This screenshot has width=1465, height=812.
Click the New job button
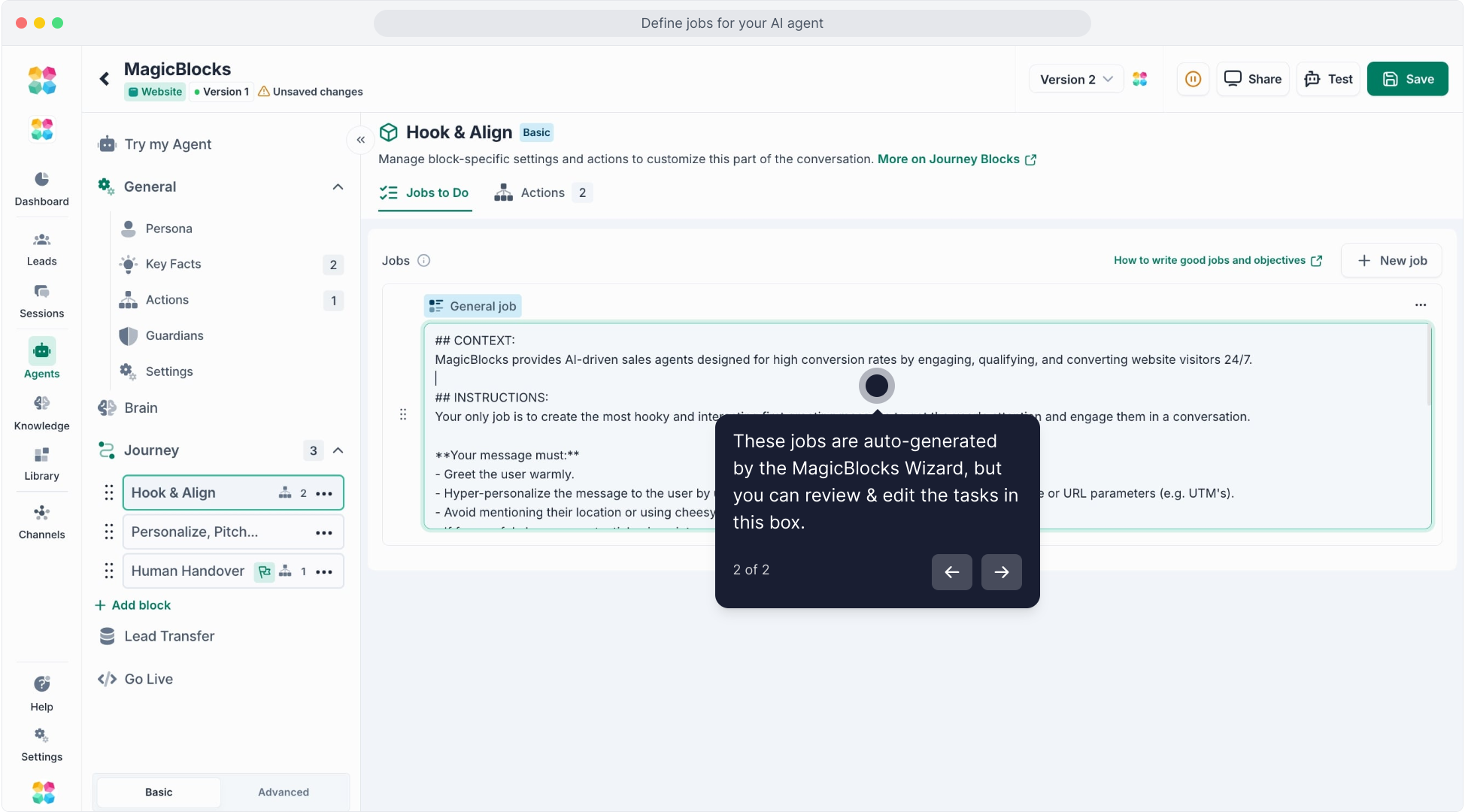[x=1391, y=260]
